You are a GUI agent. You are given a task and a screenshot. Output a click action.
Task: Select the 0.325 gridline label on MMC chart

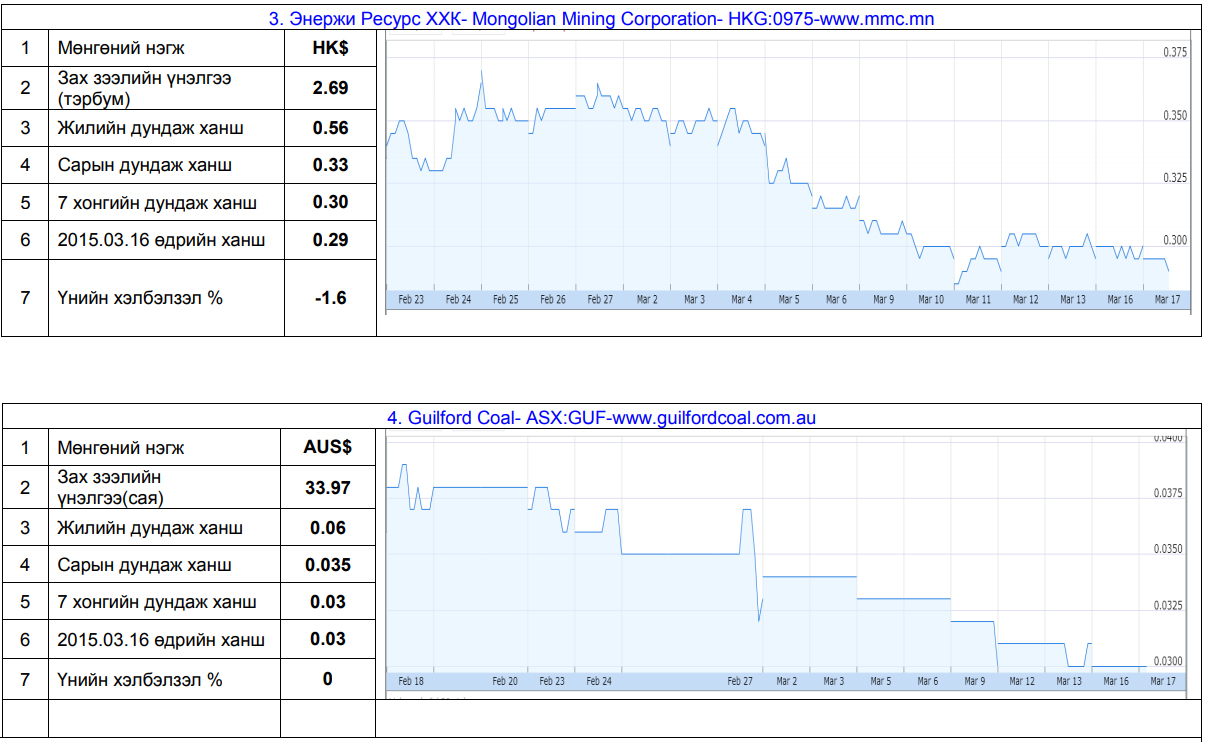pos(1175,178)
